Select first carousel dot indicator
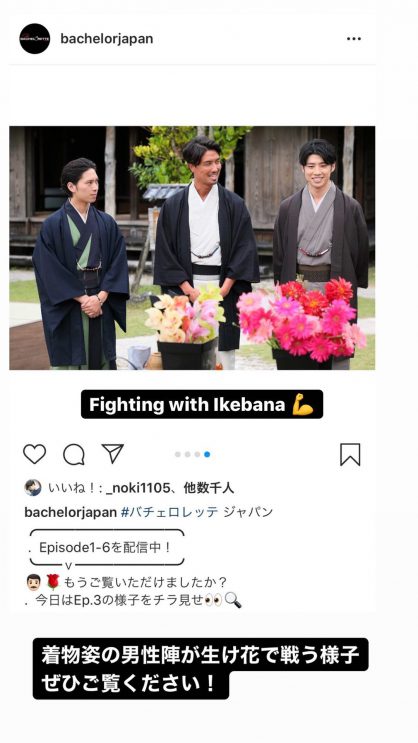Screen dimensions: 418x743 (x=178, y=454)
